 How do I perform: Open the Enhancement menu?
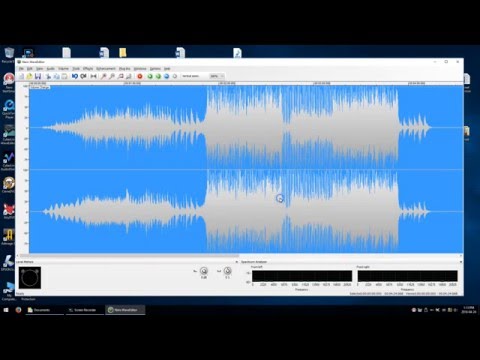tap(106, 69)
